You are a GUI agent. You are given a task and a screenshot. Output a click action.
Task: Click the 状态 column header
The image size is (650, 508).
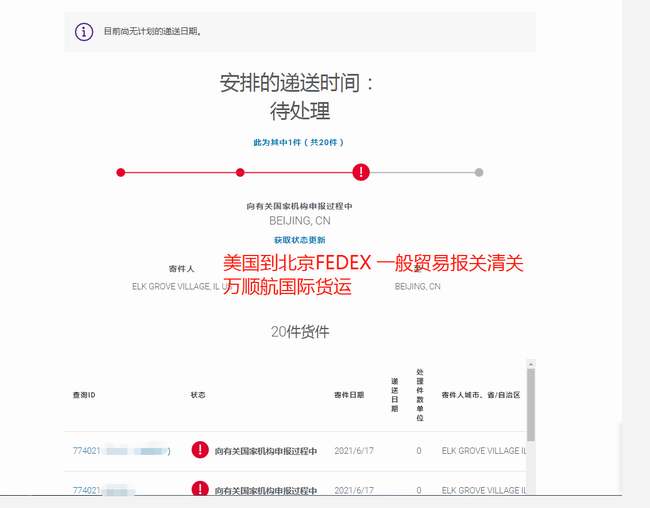(198, 395)
